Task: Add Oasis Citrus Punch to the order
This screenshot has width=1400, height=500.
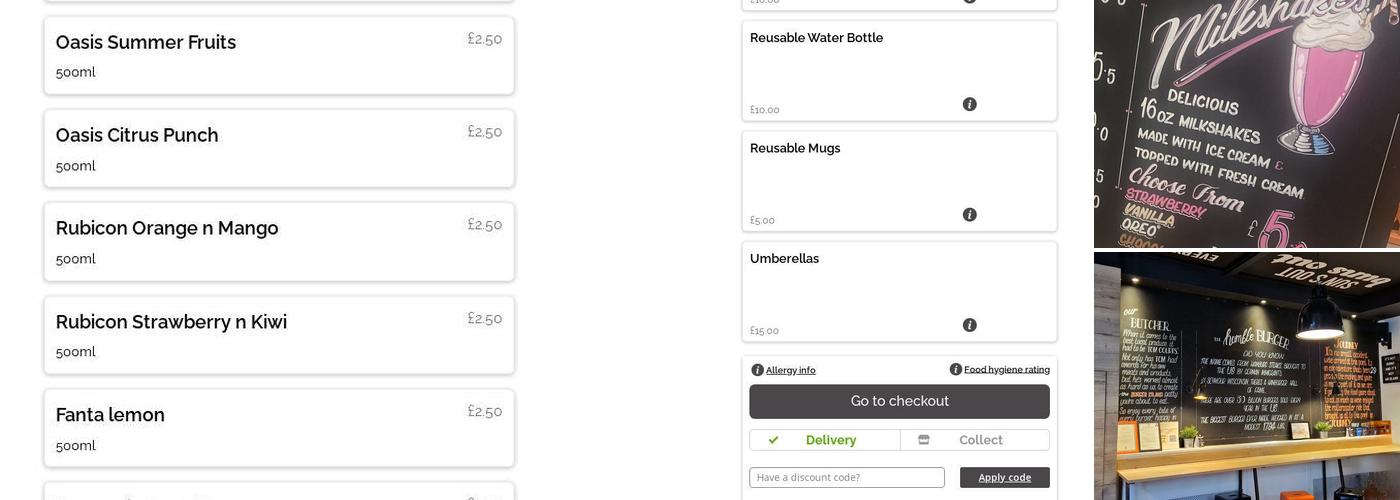Action: (x=279, y=149)
